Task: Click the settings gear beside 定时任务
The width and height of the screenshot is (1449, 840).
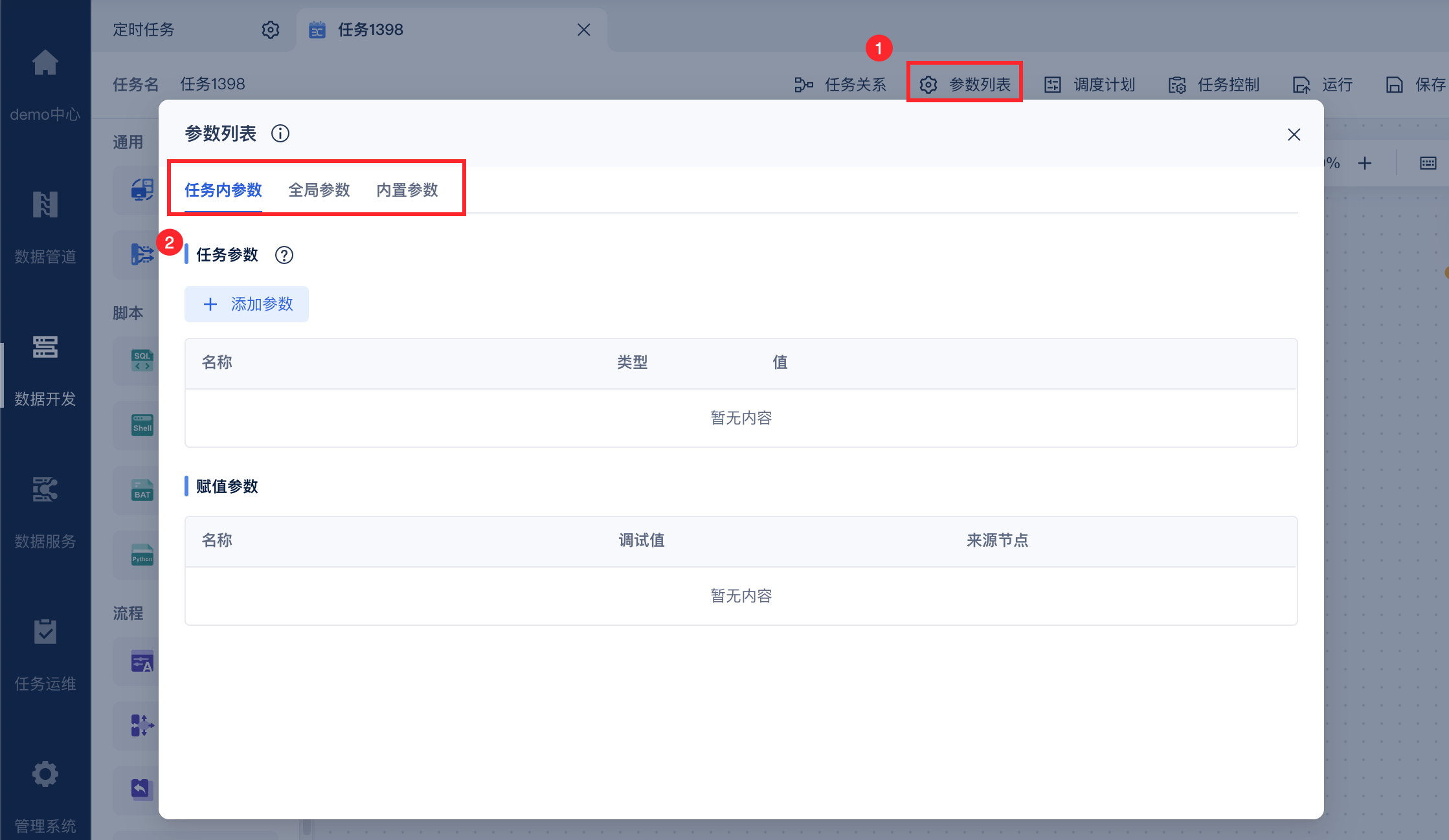Action: click(270, 30)
